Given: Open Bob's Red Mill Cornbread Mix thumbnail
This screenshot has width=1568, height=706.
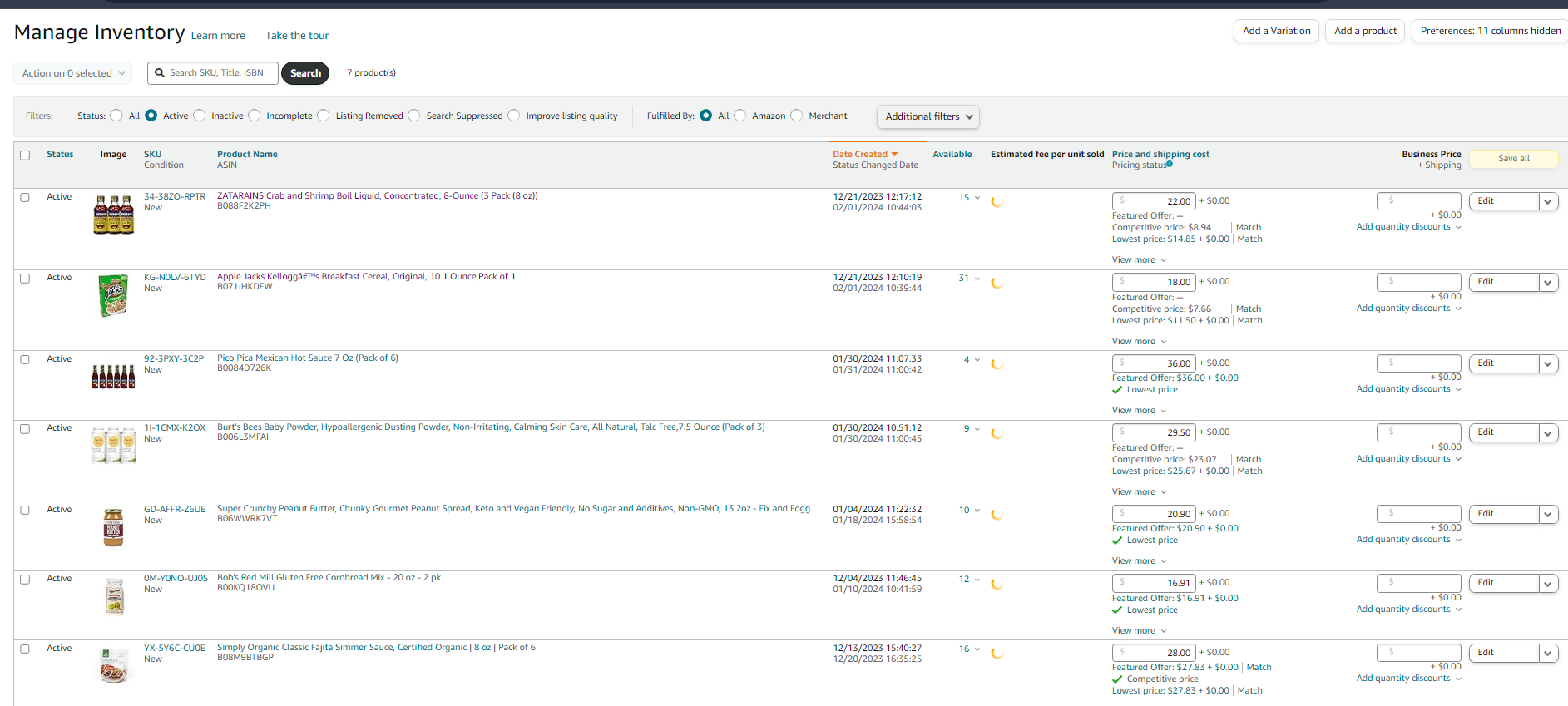Looking at the screenshot, I should pyautogui.click(x=115, y=596).
